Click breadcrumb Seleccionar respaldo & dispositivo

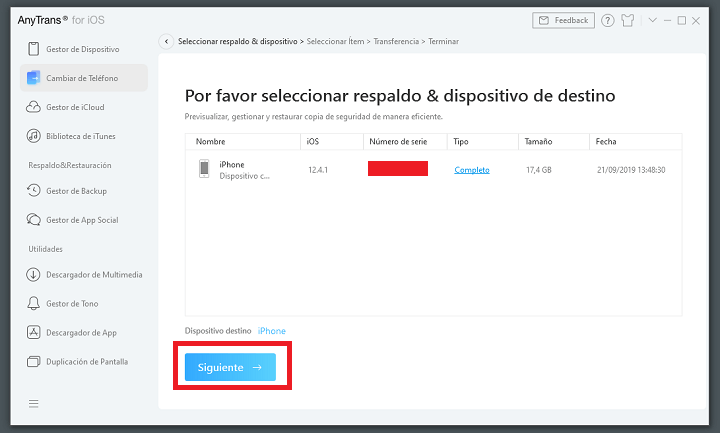point(238,41)
